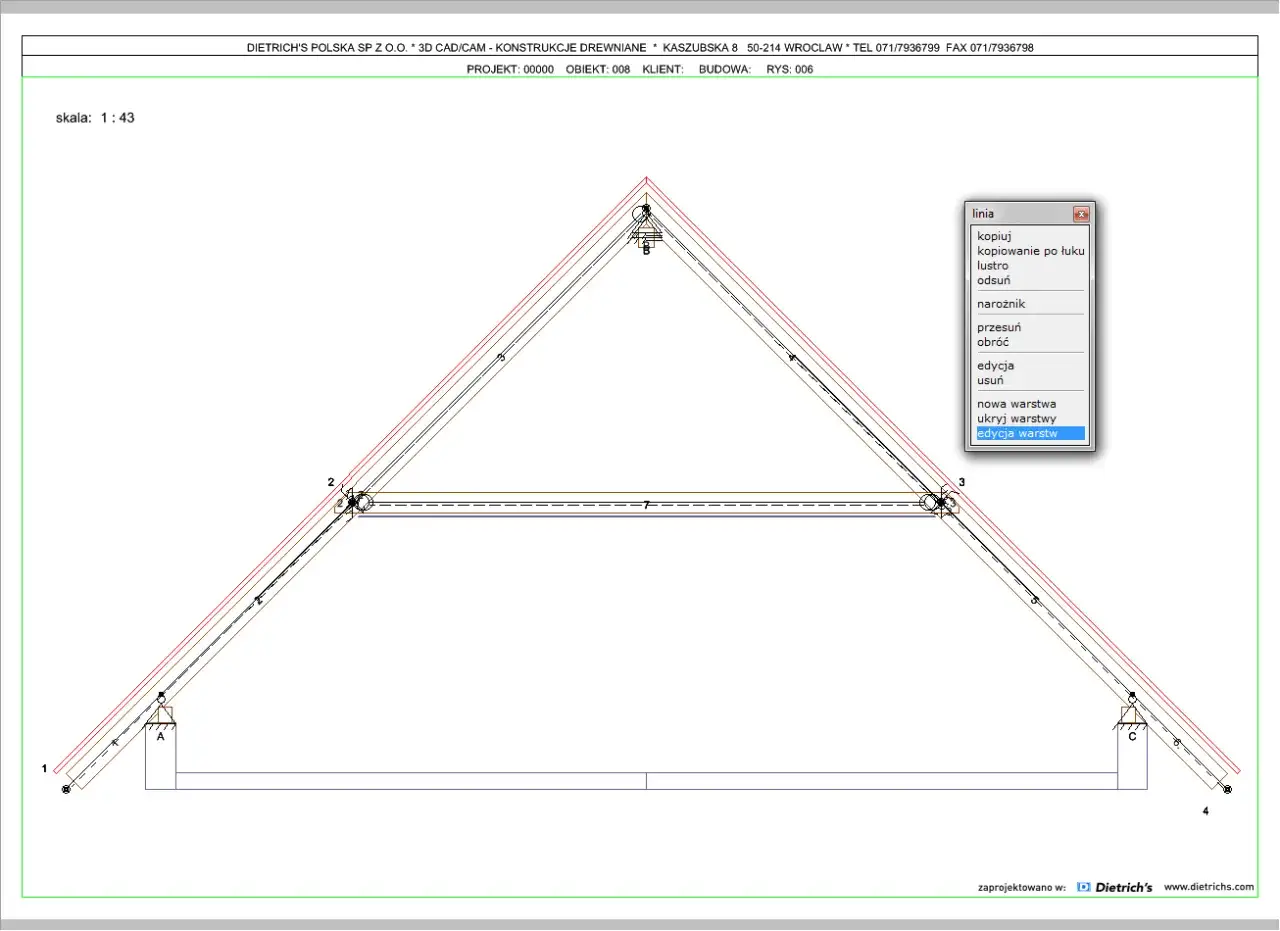Close the linia popup window
Image resolution: width=1280 pixels, height=931 pixels.
click(x=1080, y=214)
